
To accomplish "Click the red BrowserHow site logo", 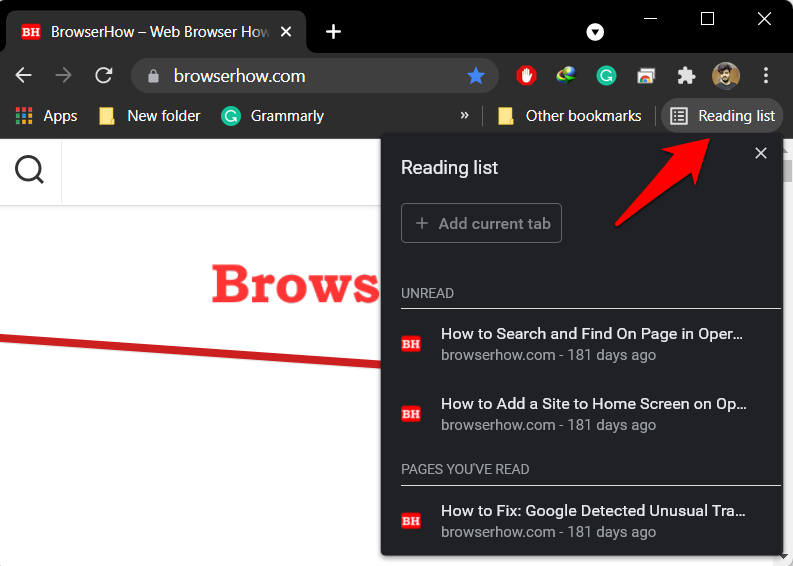I will (296, 284).
